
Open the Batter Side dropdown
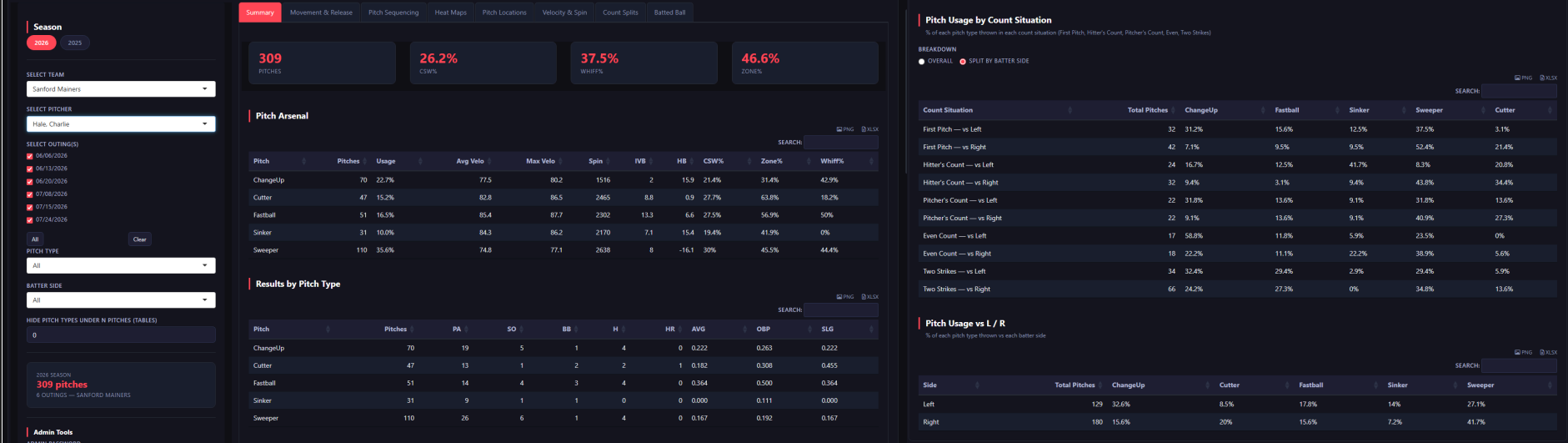point(121,300)
